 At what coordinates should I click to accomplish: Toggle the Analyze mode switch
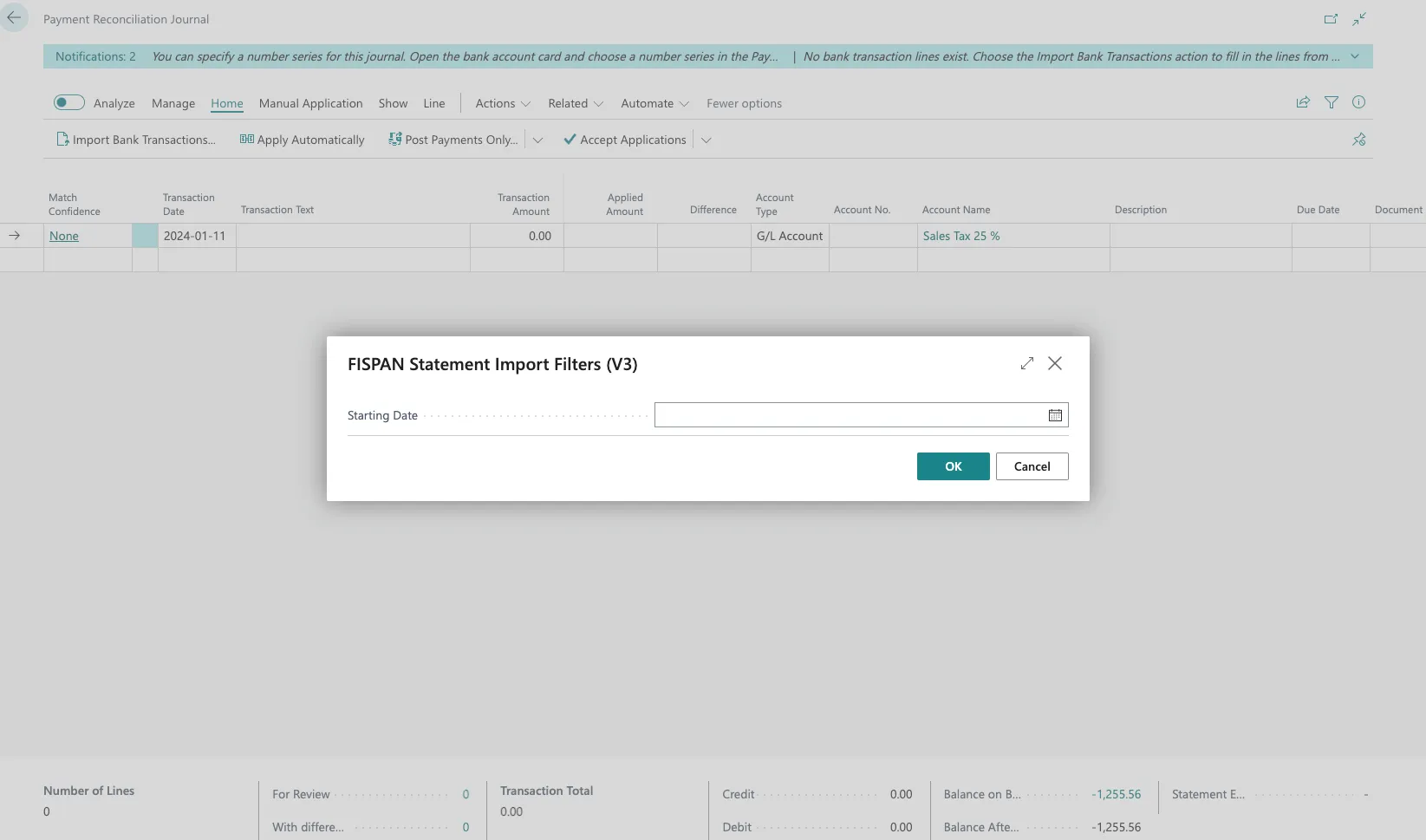69,102
